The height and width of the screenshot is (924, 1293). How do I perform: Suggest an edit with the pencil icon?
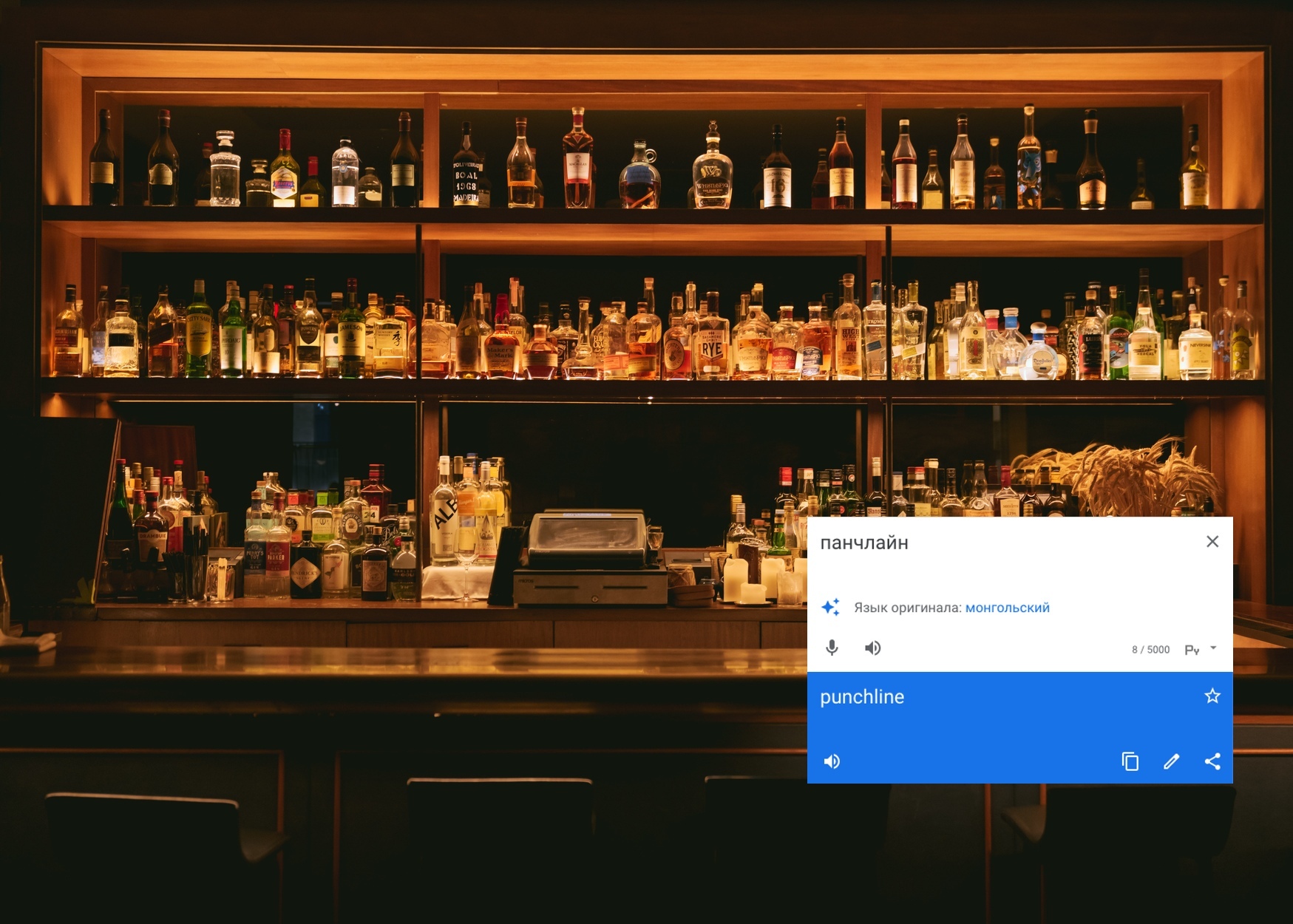click(x=1171, y=761)
